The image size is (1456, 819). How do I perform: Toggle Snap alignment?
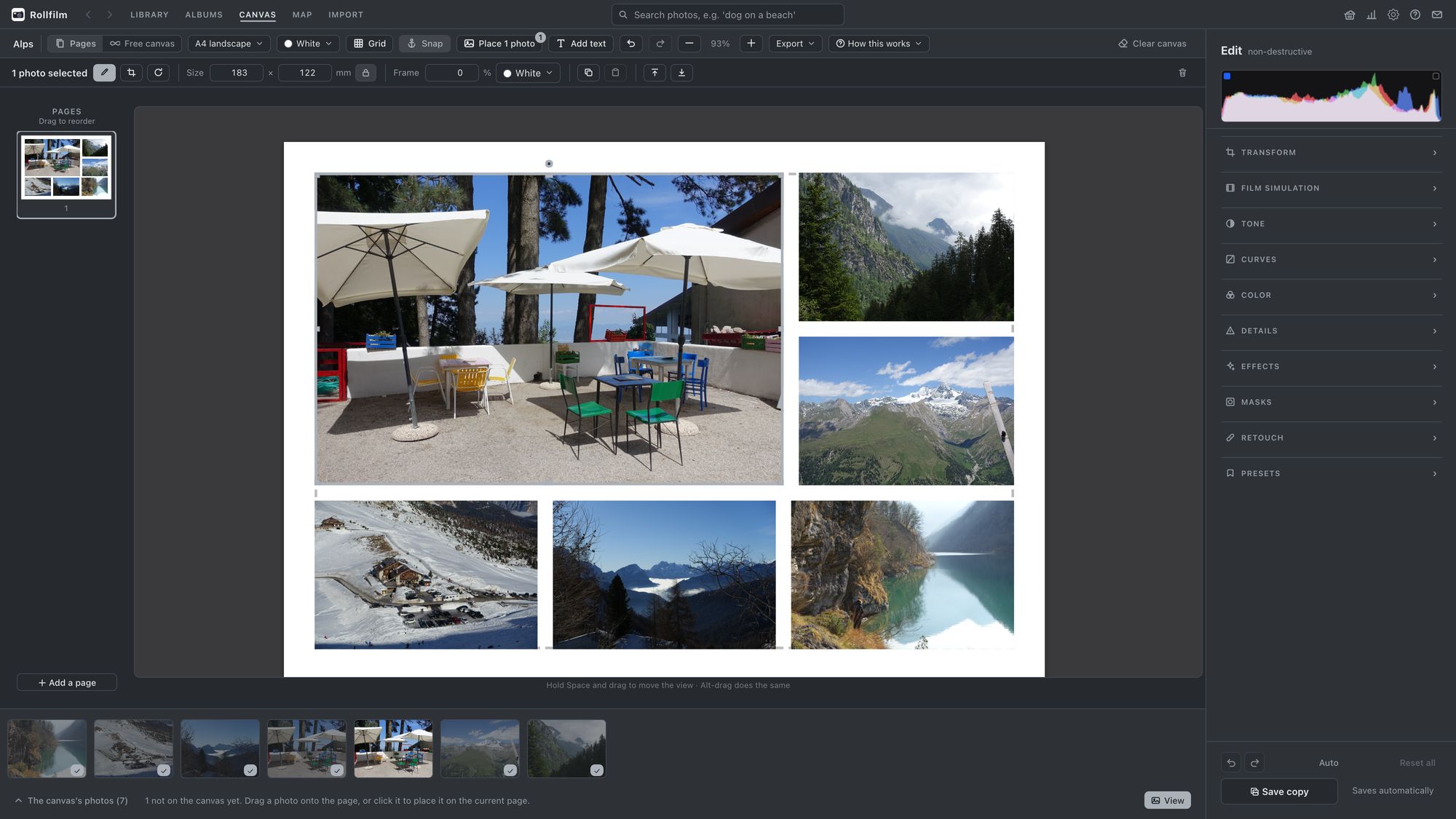pos(425,44)
